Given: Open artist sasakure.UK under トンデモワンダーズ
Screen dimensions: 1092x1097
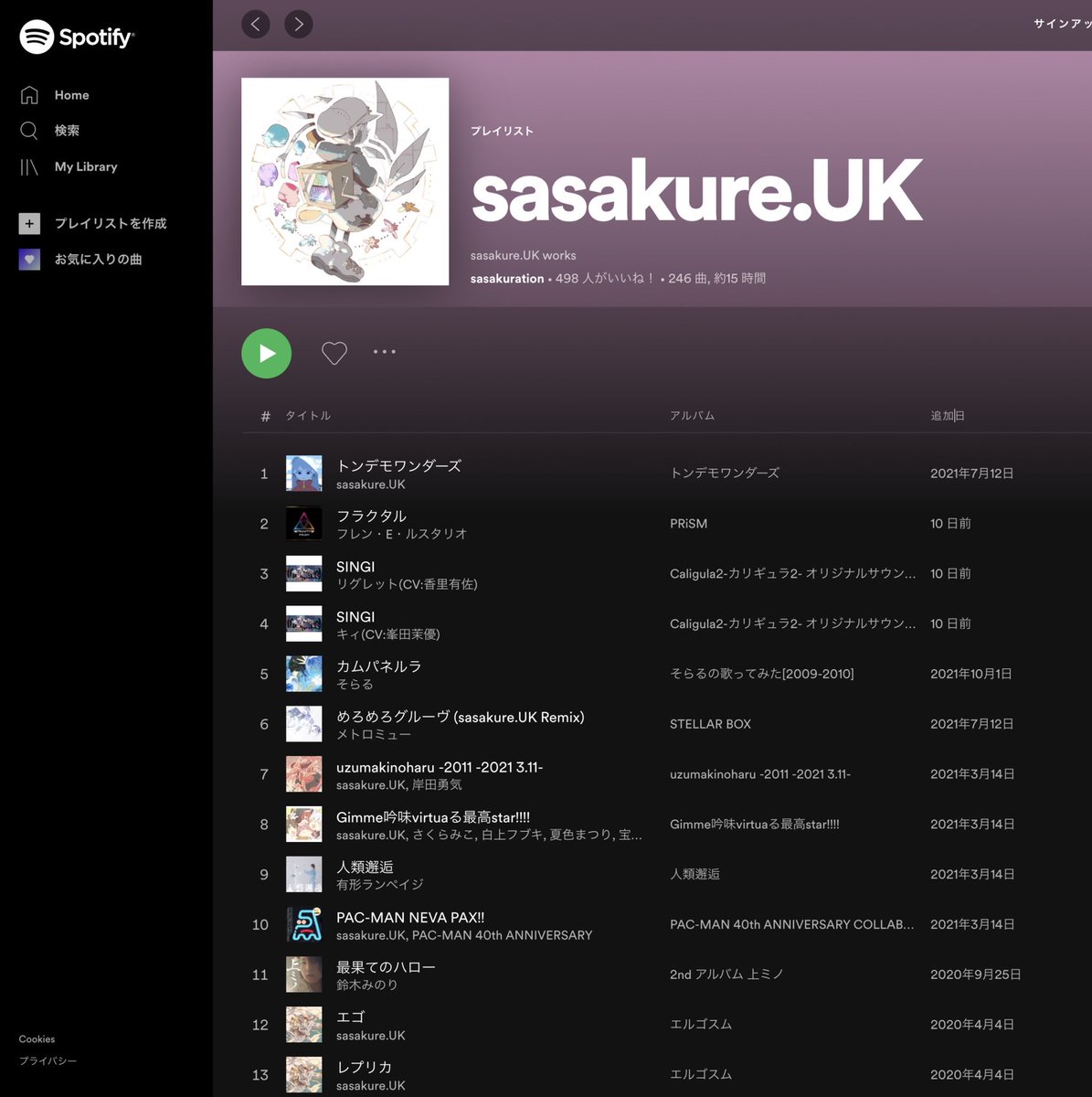Looking at the screenshot, I should (370, 485).
